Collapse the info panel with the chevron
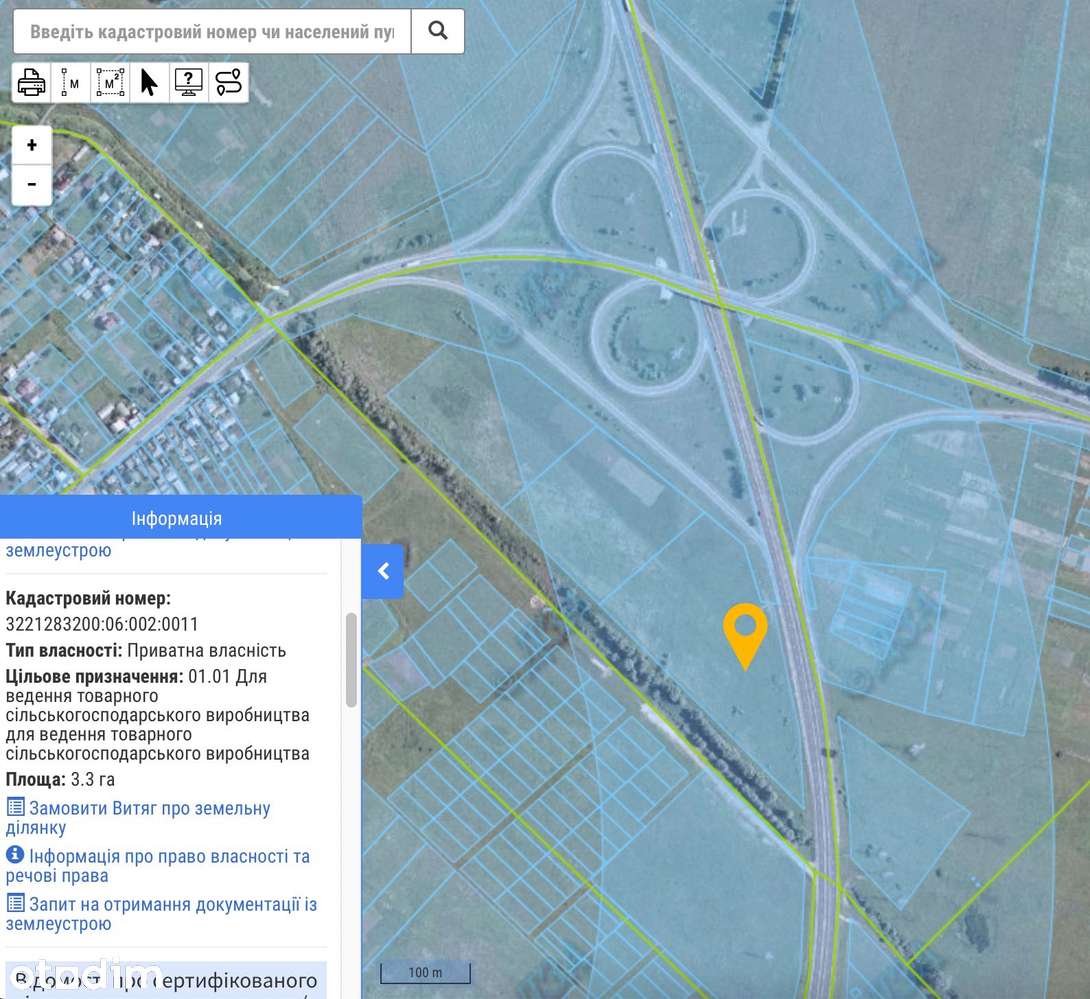The height and width of the screenshot is (999, 1090). point(383,571)
